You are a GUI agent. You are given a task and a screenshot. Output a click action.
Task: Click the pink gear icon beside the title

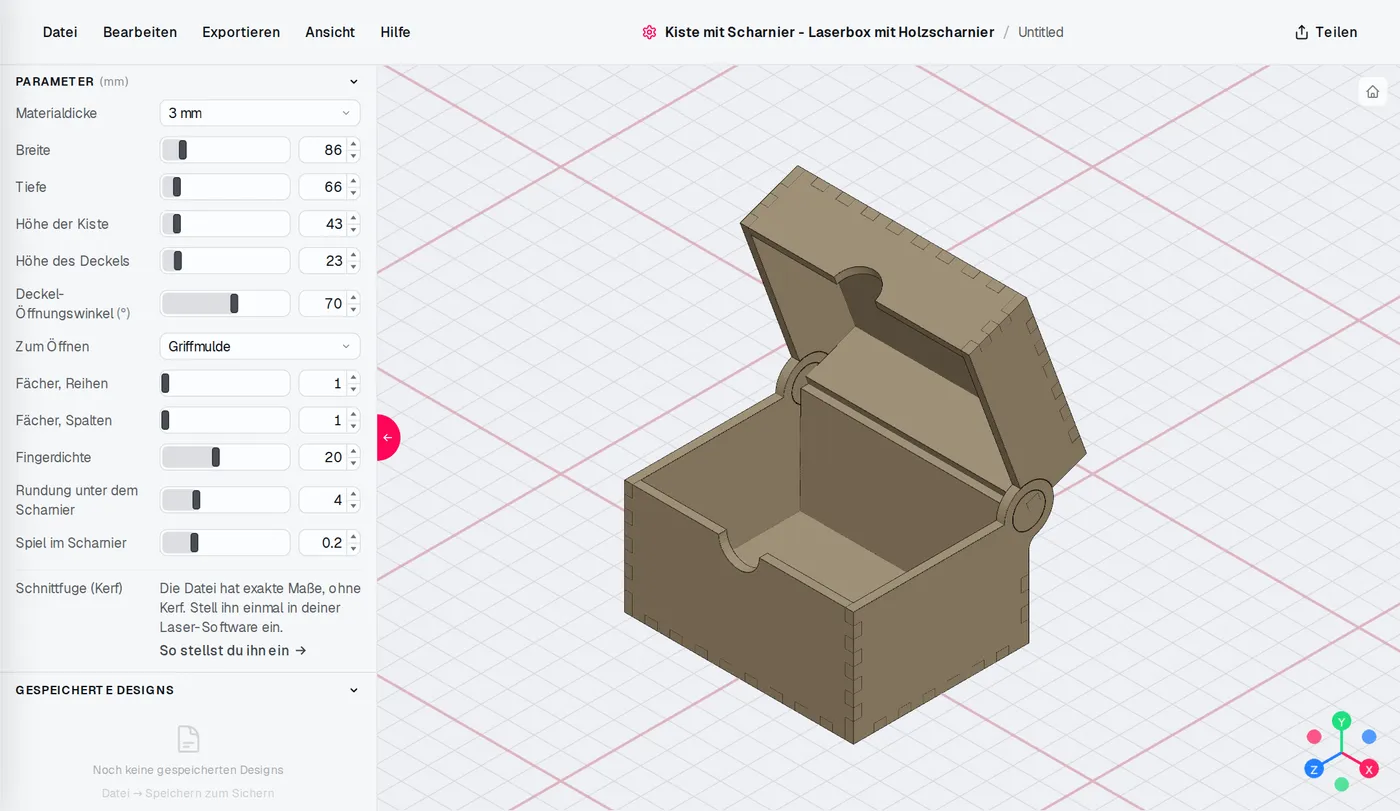click(x=649, y=32)
